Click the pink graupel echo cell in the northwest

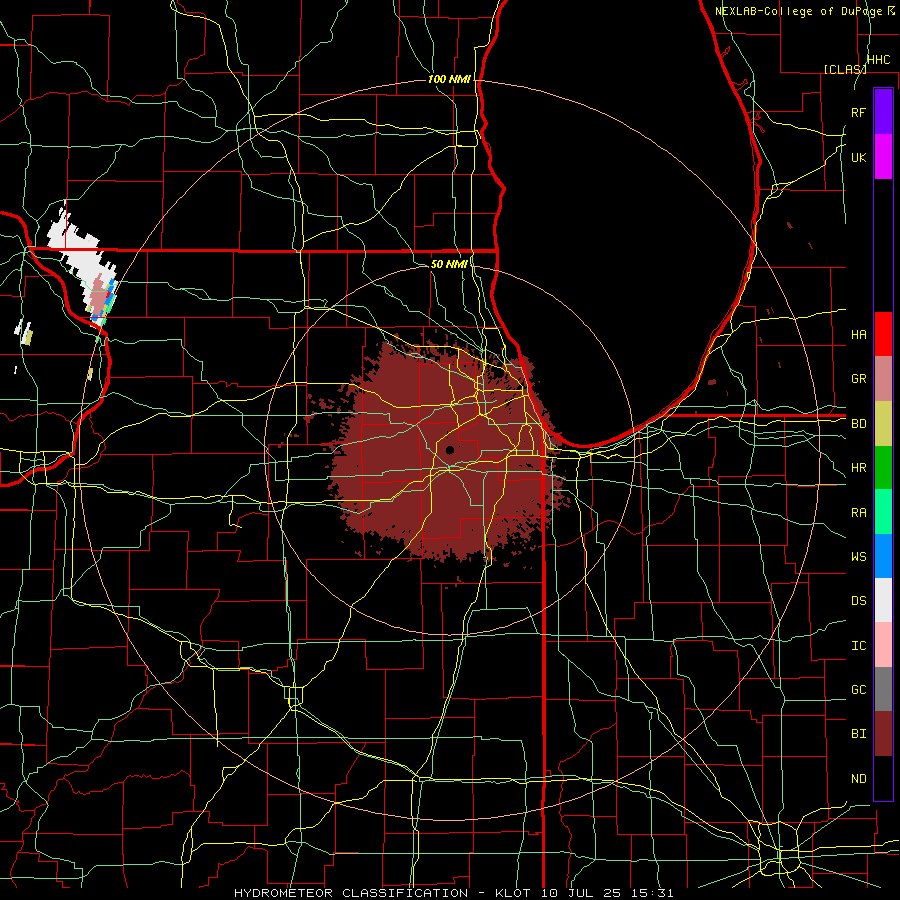(99, 296)
